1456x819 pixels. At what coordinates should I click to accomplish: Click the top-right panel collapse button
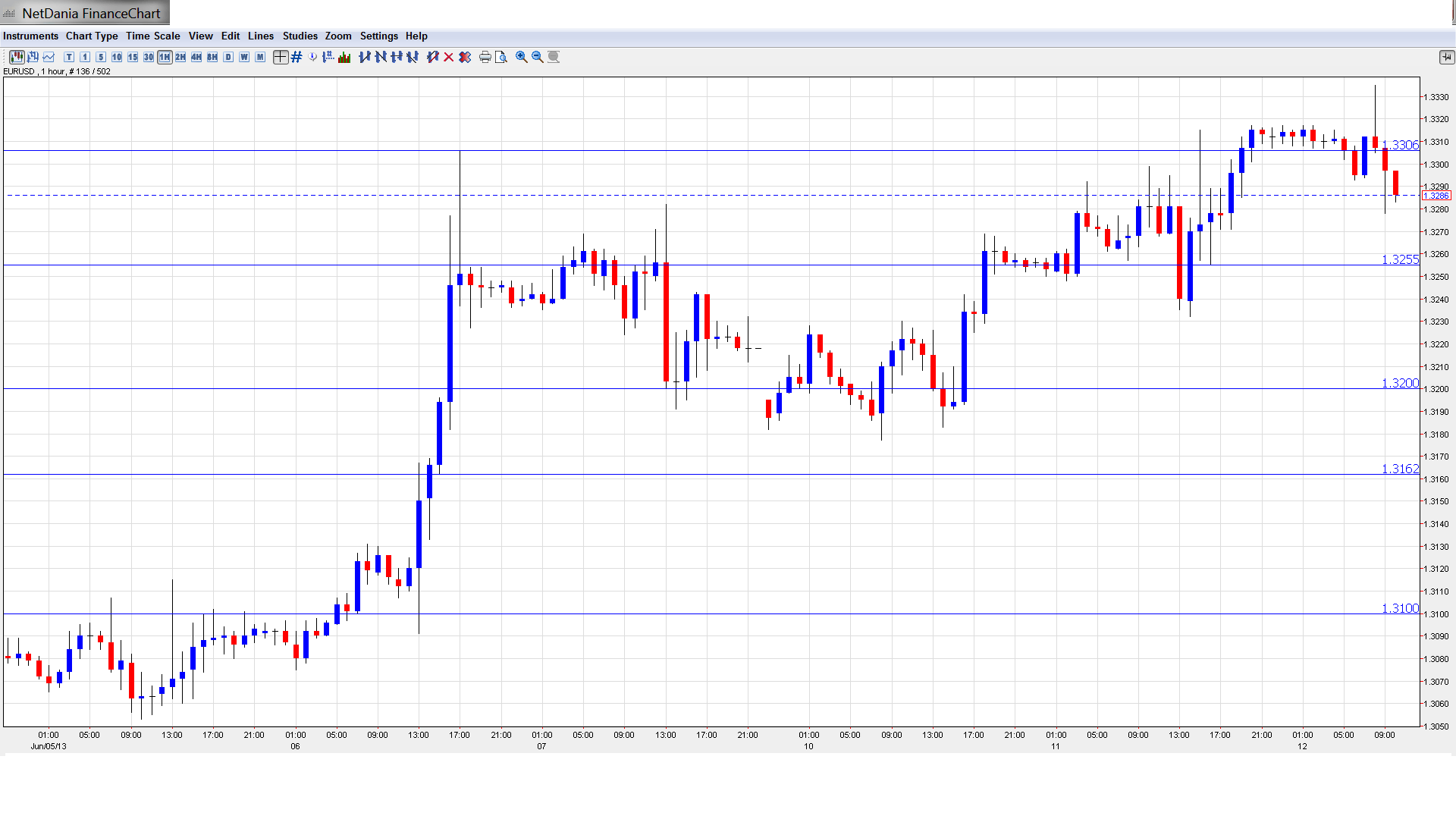(1446, 57)
